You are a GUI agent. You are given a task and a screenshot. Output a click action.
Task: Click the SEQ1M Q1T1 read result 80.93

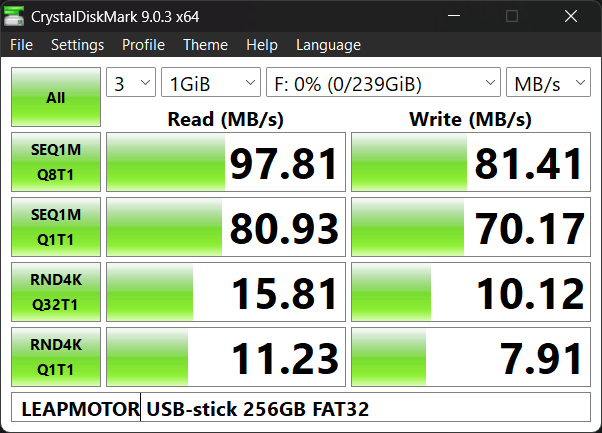point(226,227)
